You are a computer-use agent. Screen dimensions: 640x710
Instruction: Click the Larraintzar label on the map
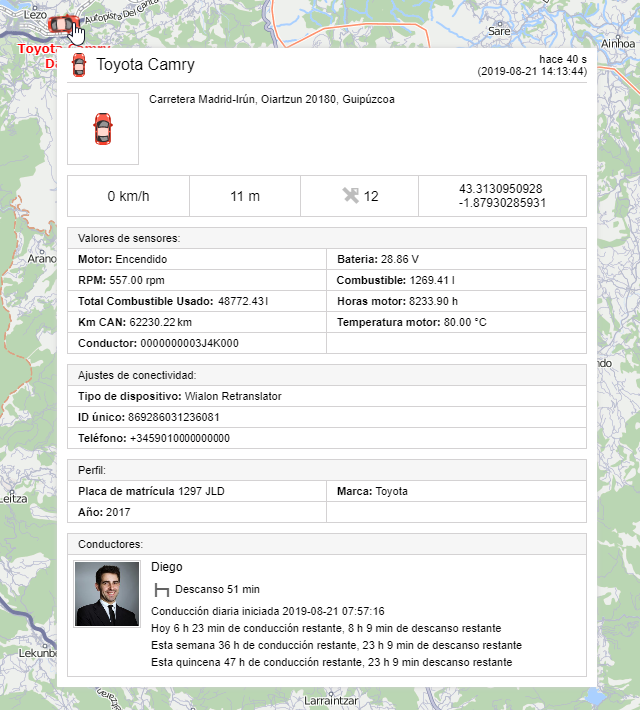pos(331,701)
